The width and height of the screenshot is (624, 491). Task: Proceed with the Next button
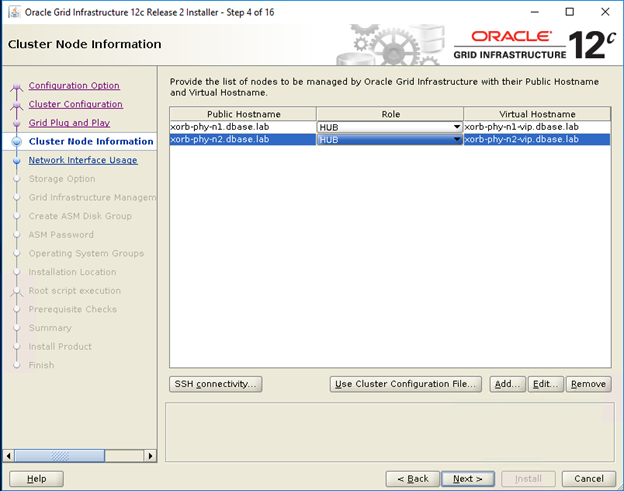coord(468,479)
